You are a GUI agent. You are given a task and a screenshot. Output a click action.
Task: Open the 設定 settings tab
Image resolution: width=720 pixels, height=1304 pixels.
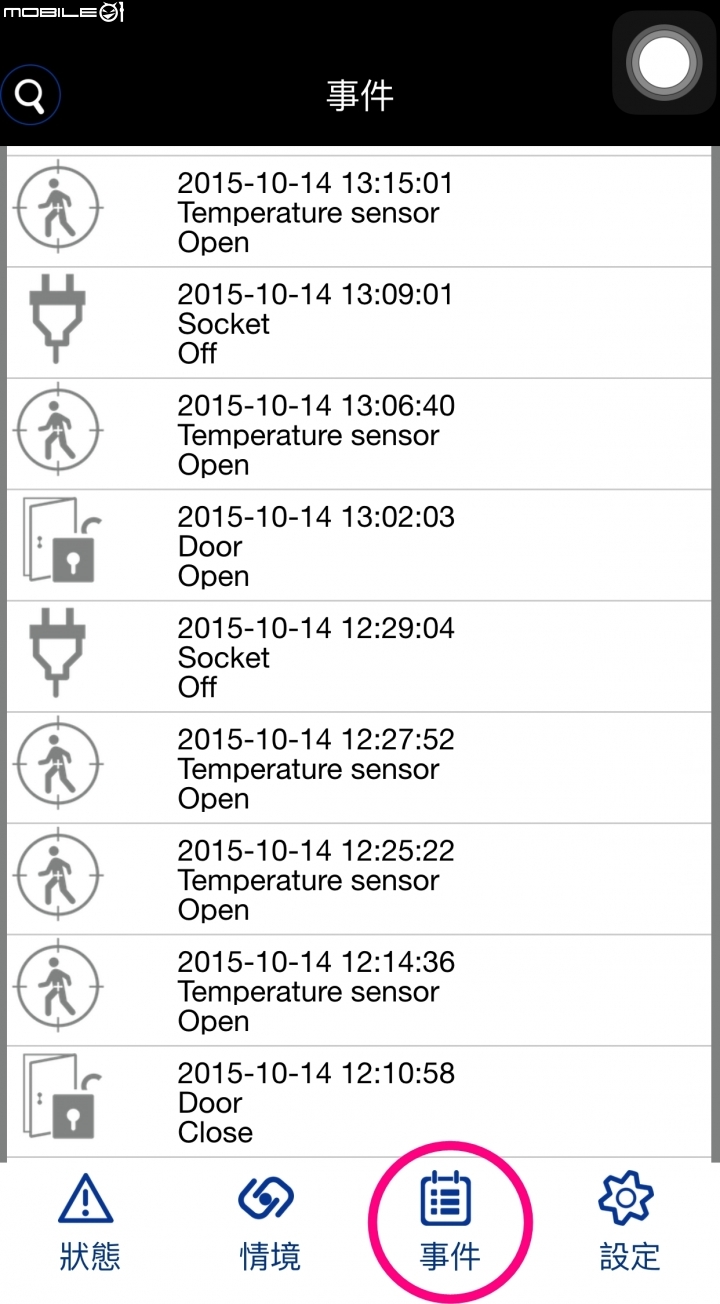point(630,1222)
